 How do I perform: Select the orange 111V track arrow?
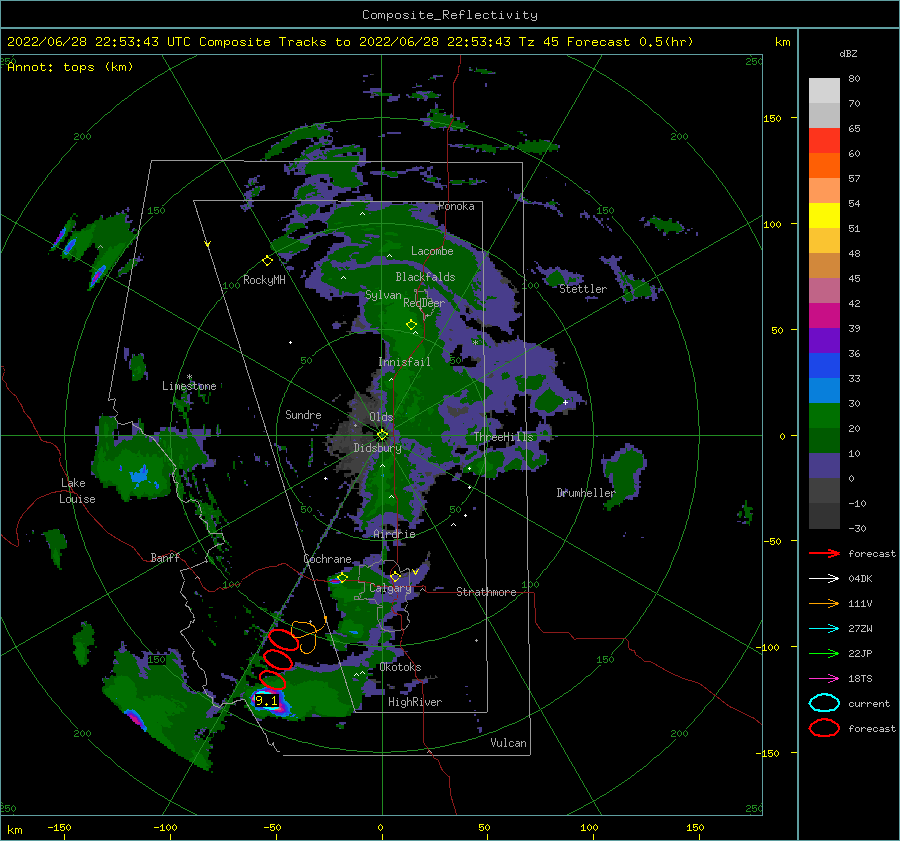pos(824,603)
